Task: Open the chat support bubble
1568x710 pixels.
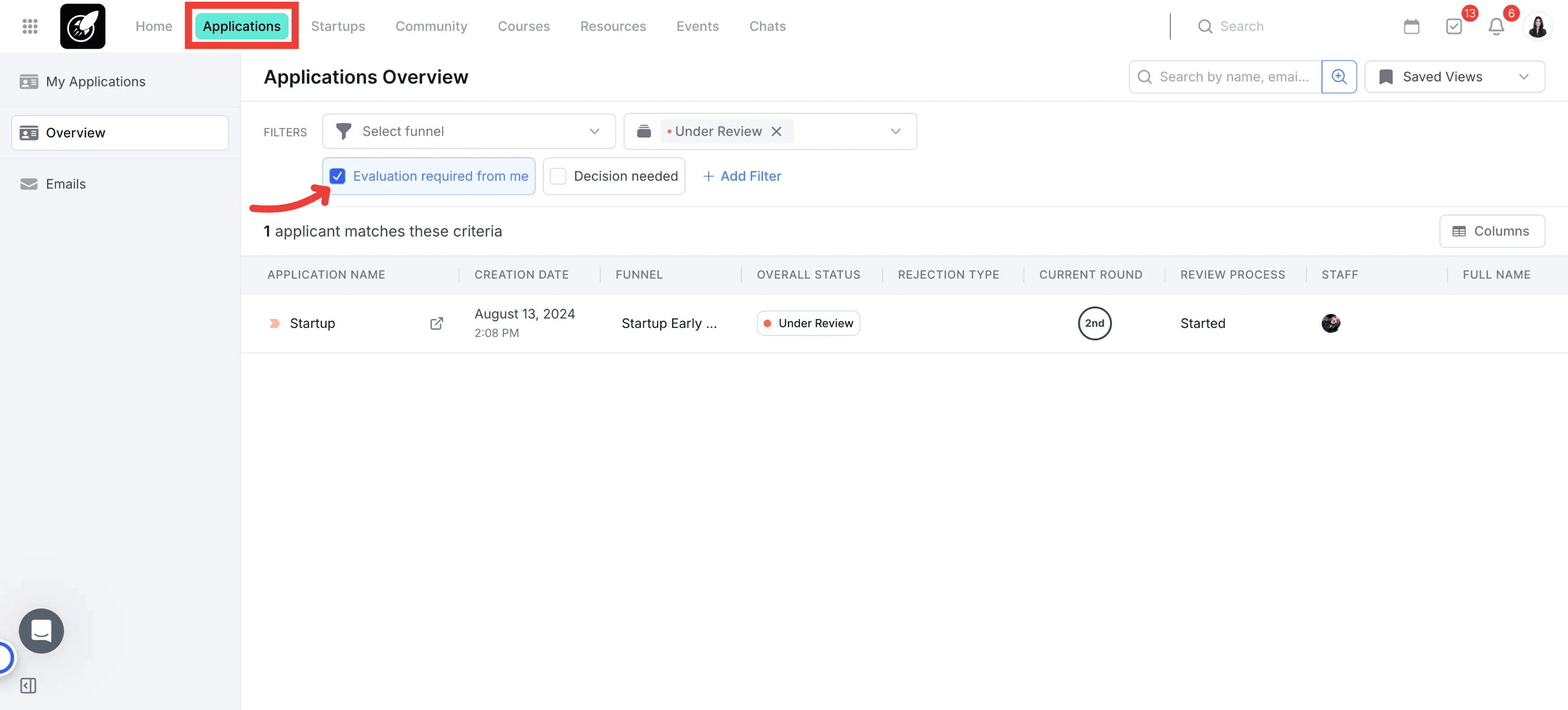Action: coord(41,631)
